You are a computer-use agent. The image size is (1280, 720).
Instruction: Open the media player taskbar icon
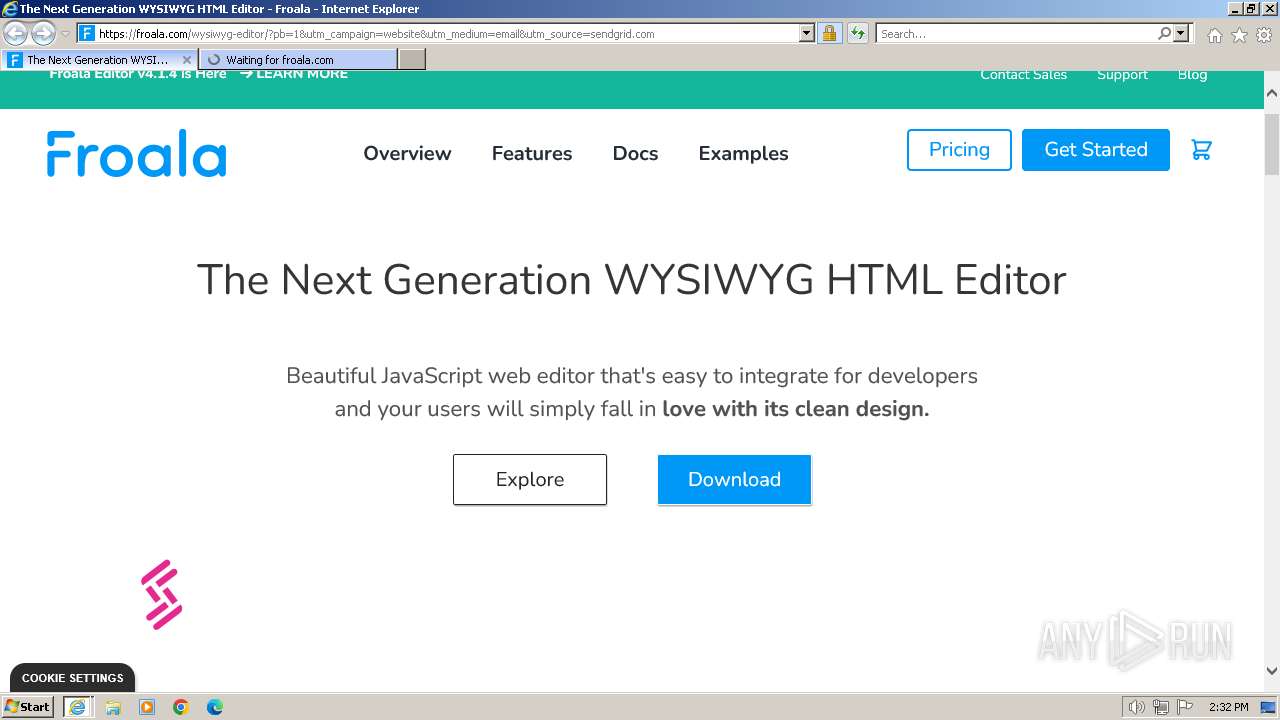coord(147,707)
